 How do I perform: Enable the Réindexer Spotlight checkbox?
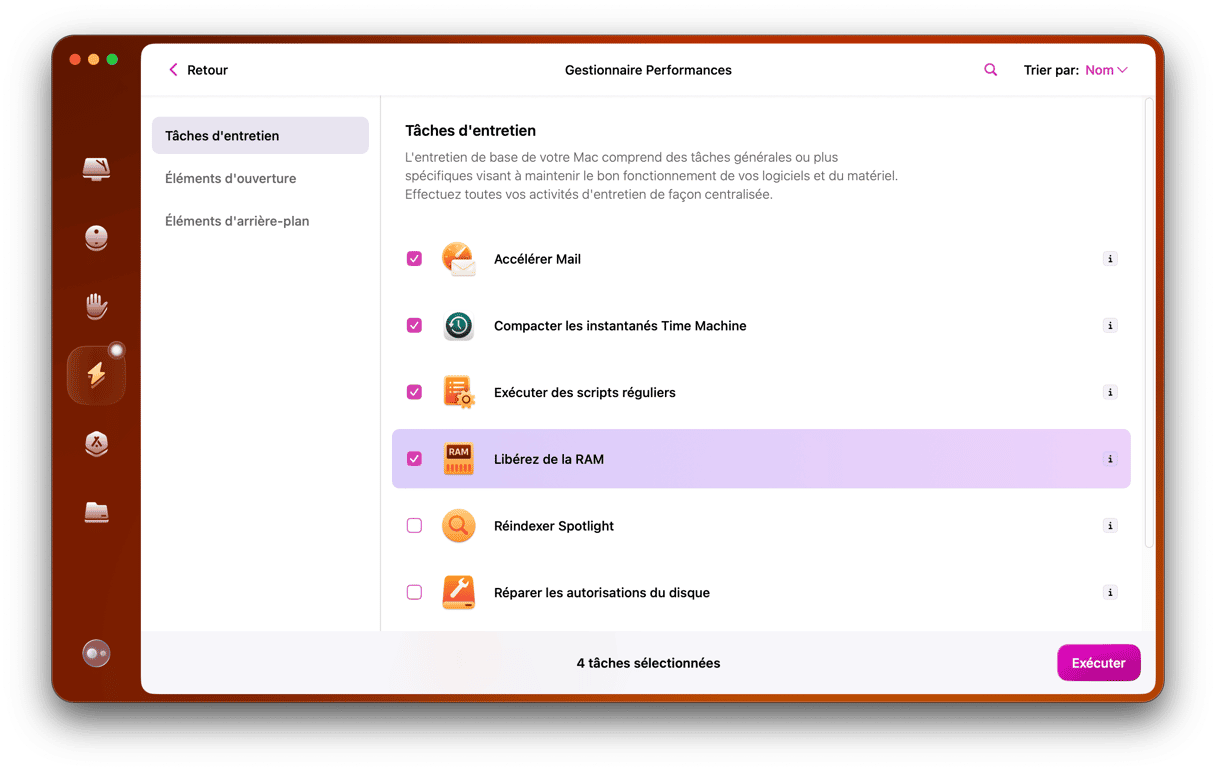coord(414,526)
